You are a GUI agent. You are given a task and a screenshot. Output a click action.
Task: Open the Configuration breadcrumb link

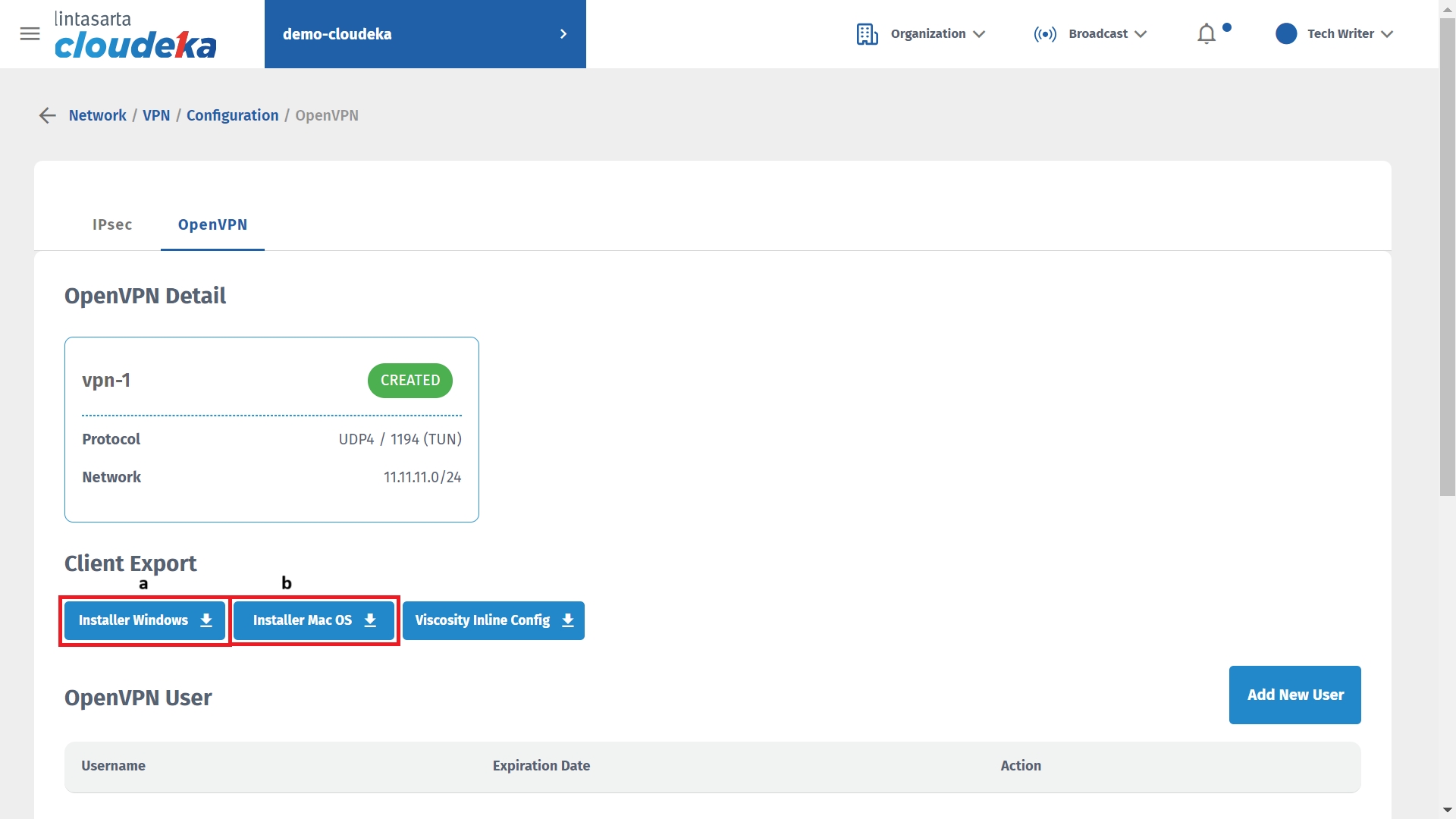(232, 115)
